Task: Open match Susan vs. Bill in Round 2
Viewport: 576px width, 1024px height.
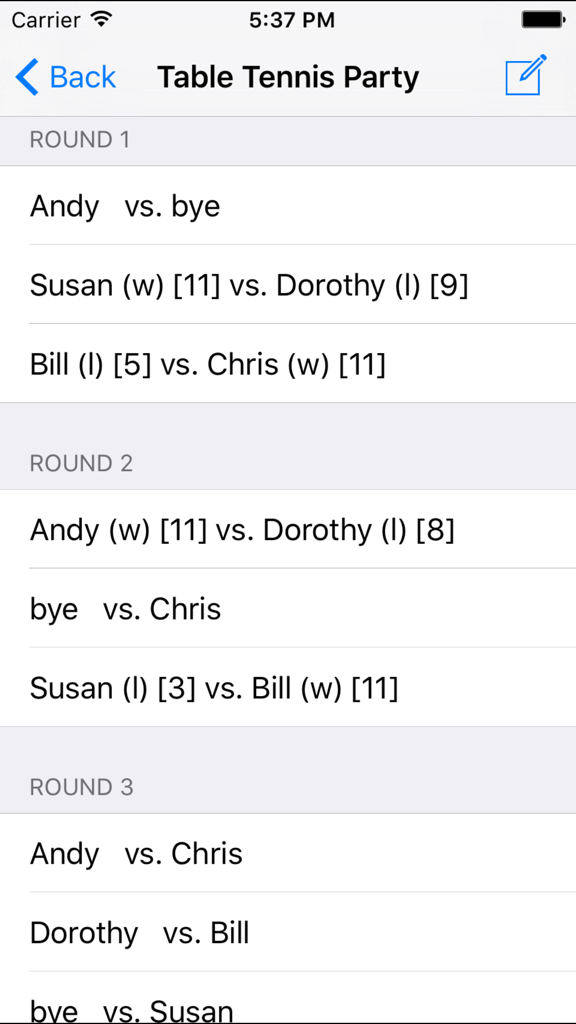Action: point(288,688)
